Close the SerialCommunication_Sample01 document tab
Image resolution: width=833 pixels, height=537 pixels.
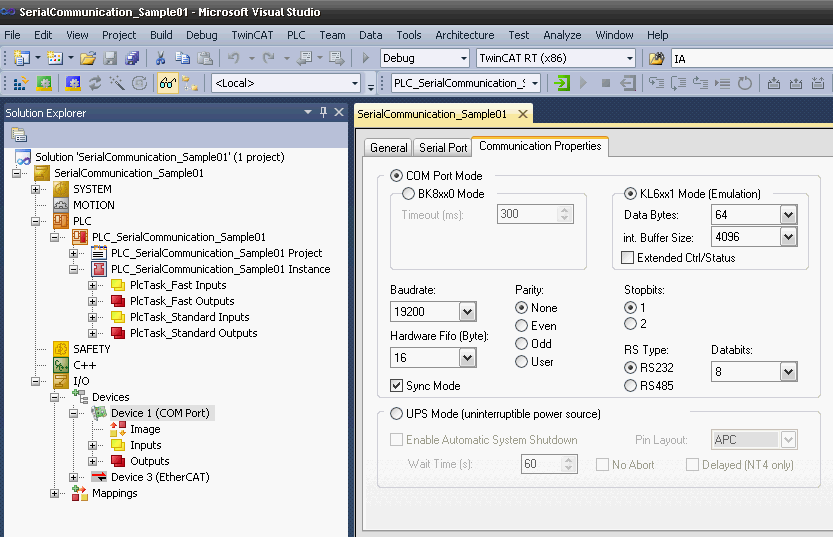pos(523,114)
